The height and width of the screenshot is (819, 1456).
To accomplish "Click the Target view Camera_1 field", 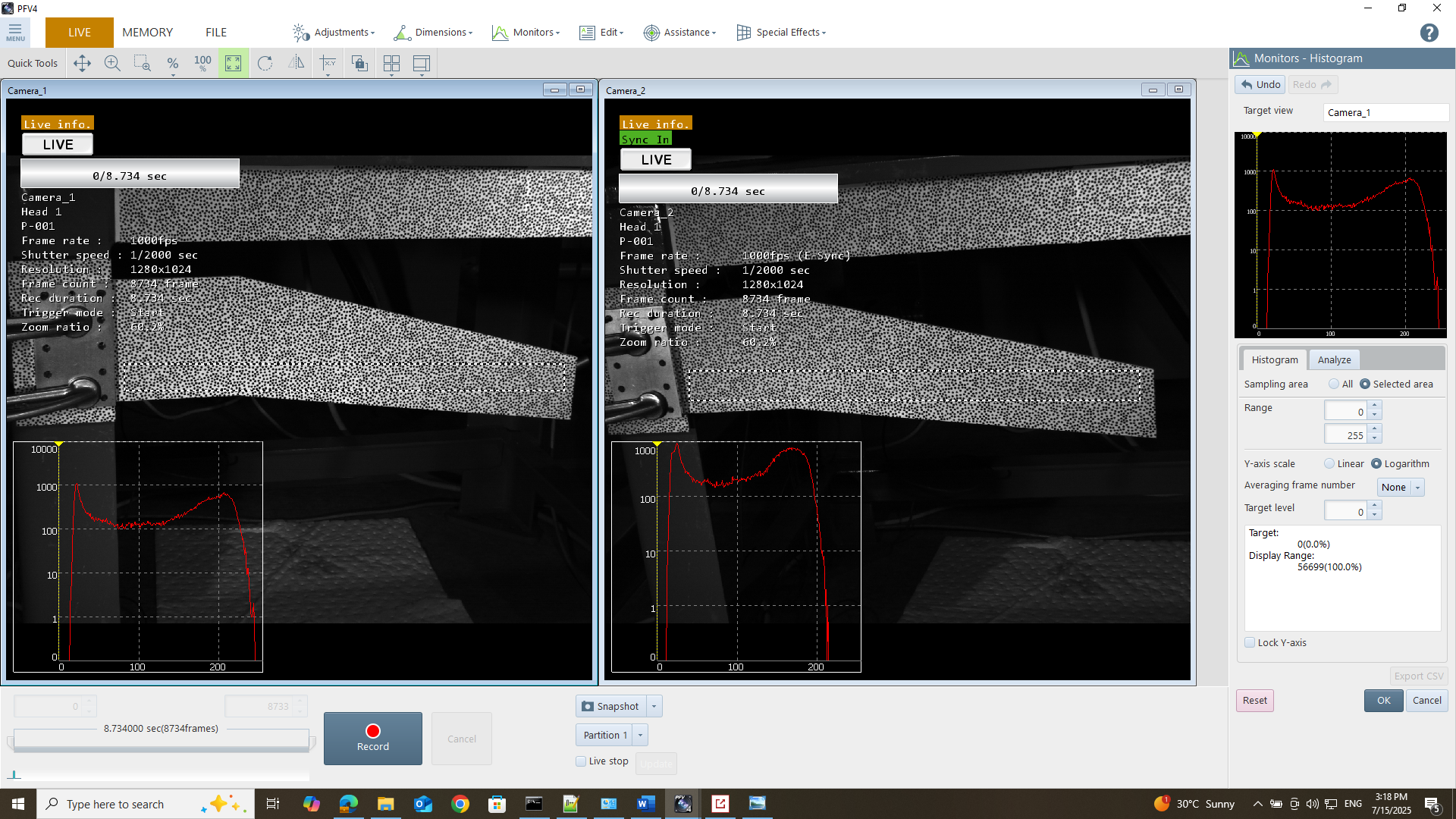I will [1385, 112].
